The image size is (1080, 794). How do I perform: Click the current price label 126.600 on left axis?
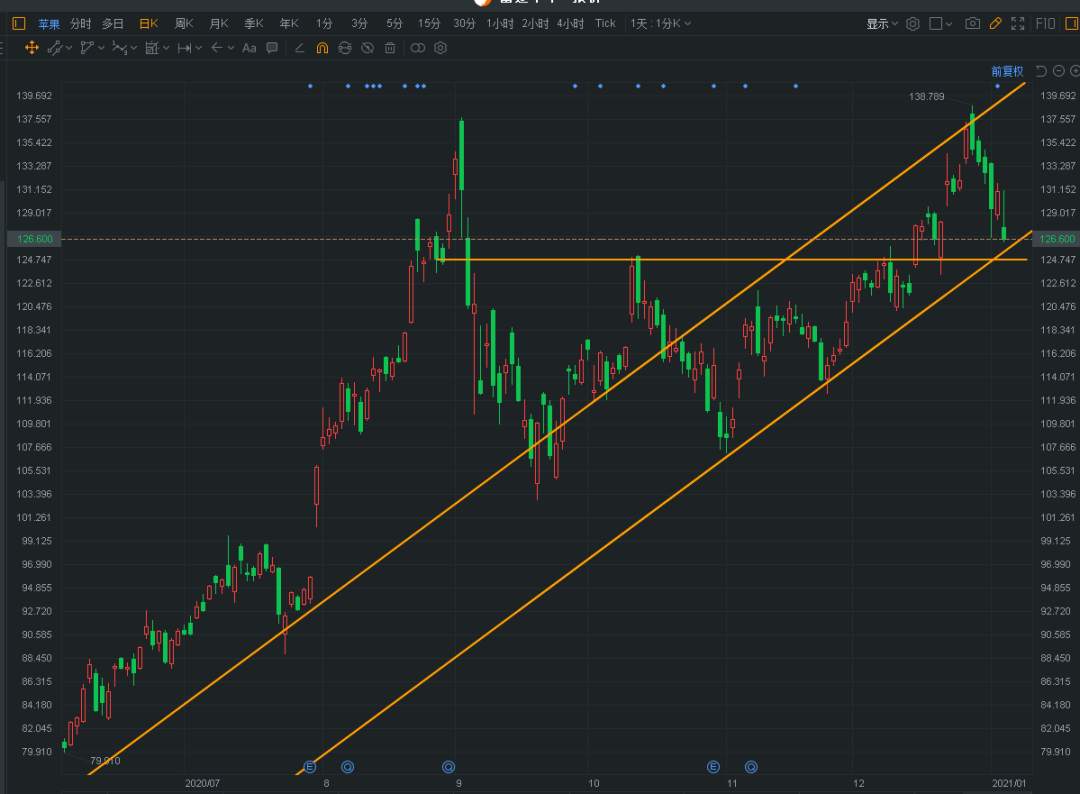click(x=34, y=239)
